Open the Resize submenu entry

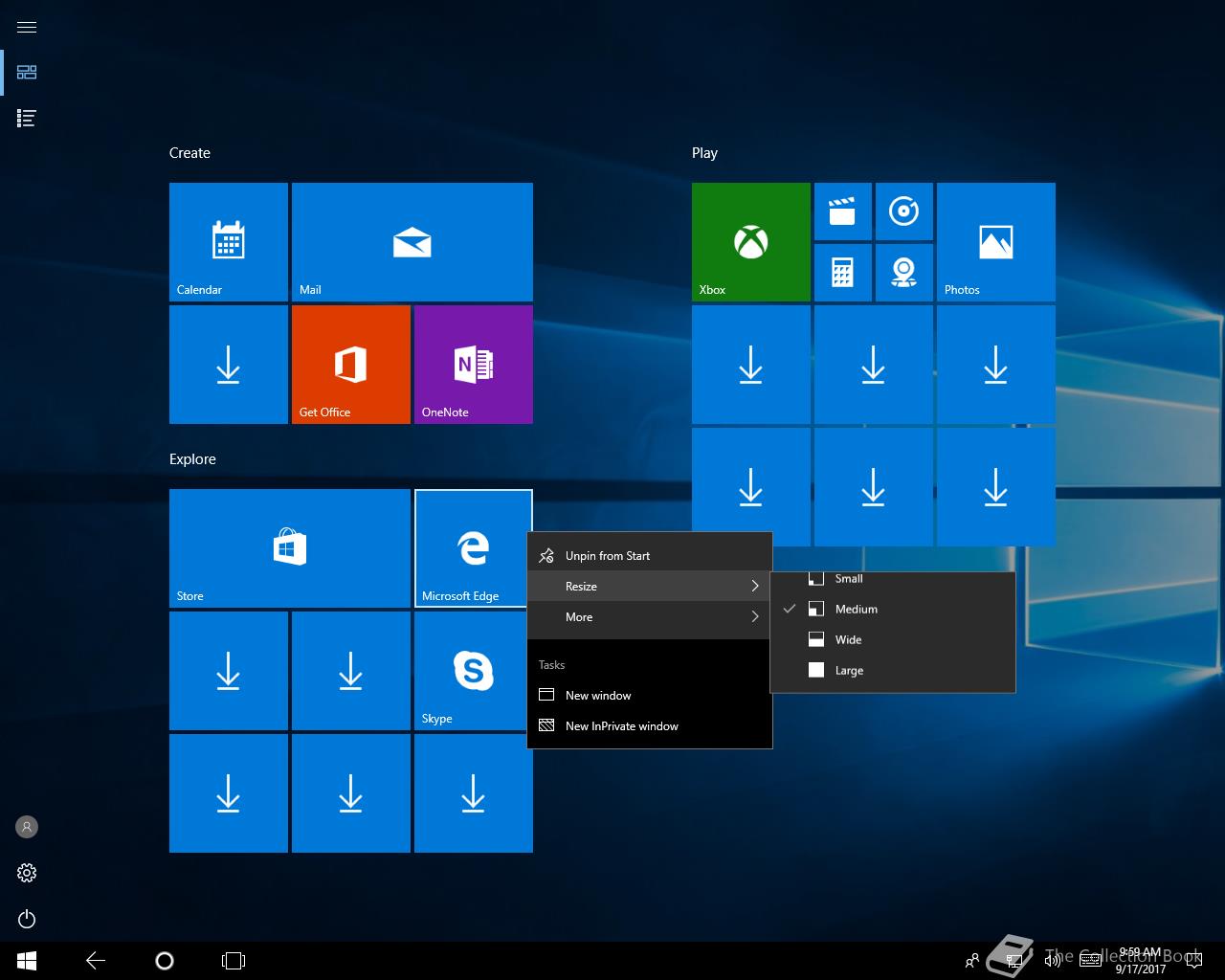[650, 587]
